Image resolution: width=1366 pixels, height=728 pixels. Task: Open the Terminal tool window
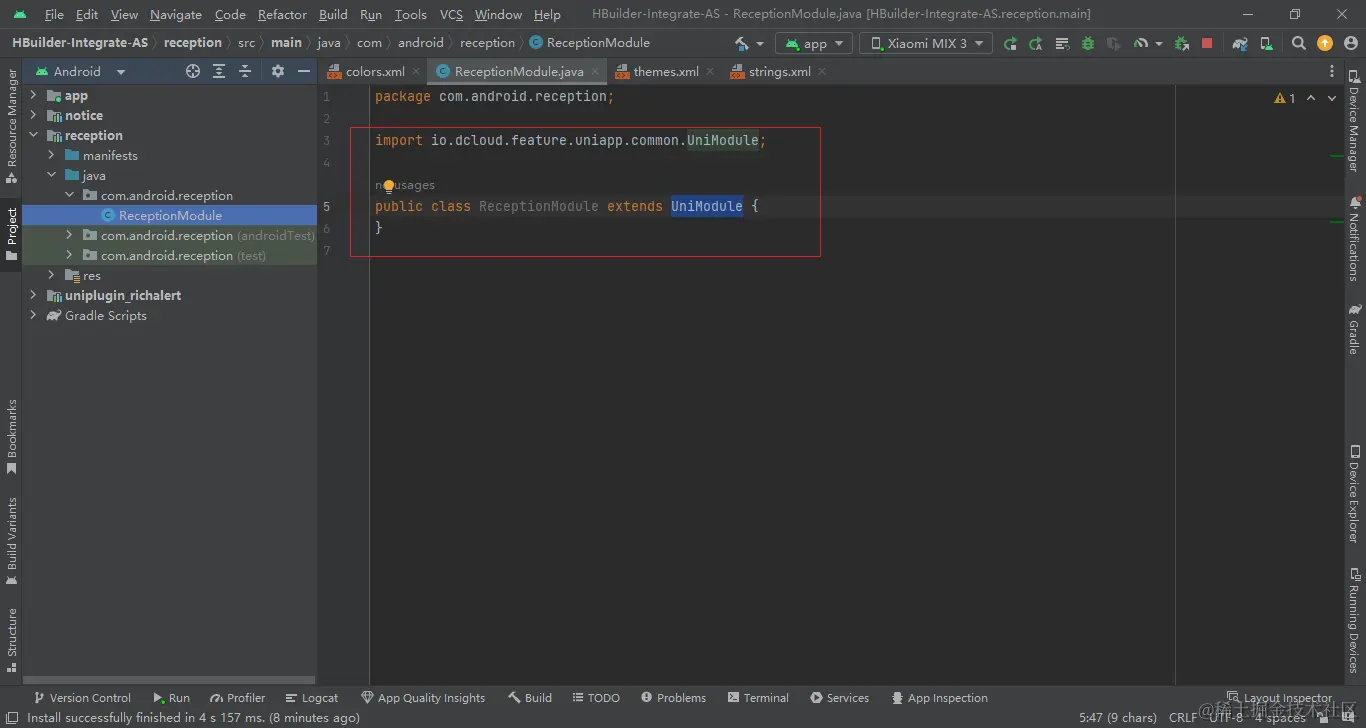(x=758, y=698)
